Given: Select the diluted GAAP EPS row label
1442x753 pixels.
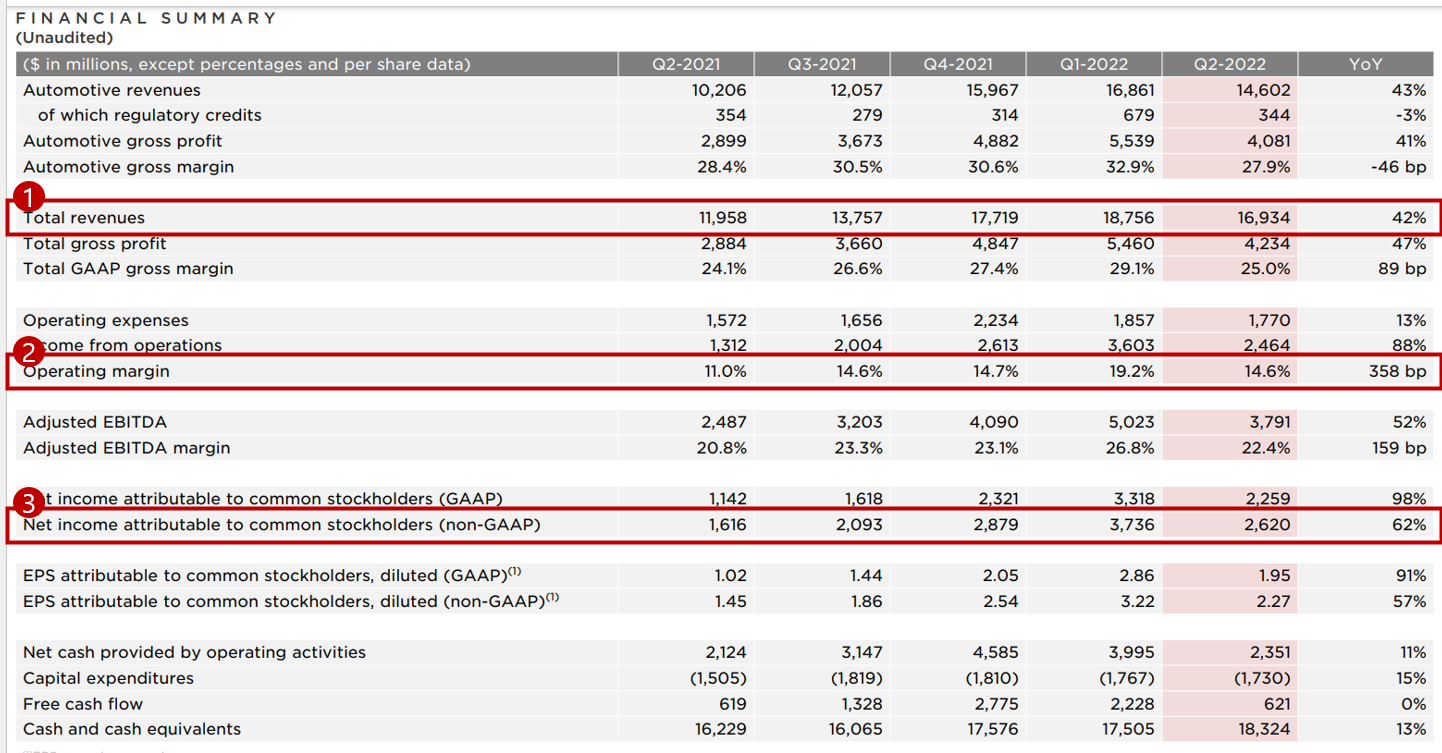Looking at the screenshot, I should [x=273, y=576].
